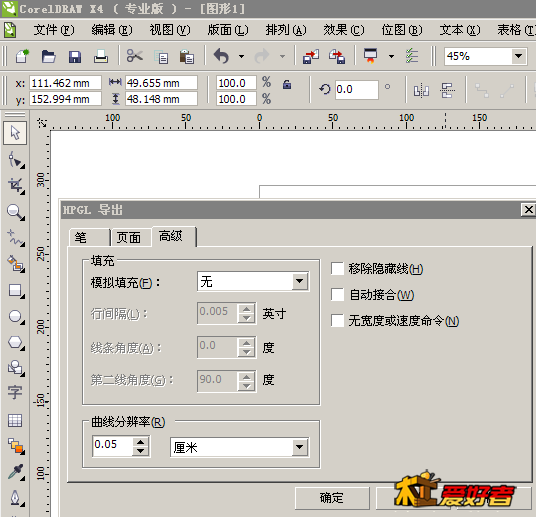
Task: Open the 文件(F) menu
Action: click(x=54, y=30)
